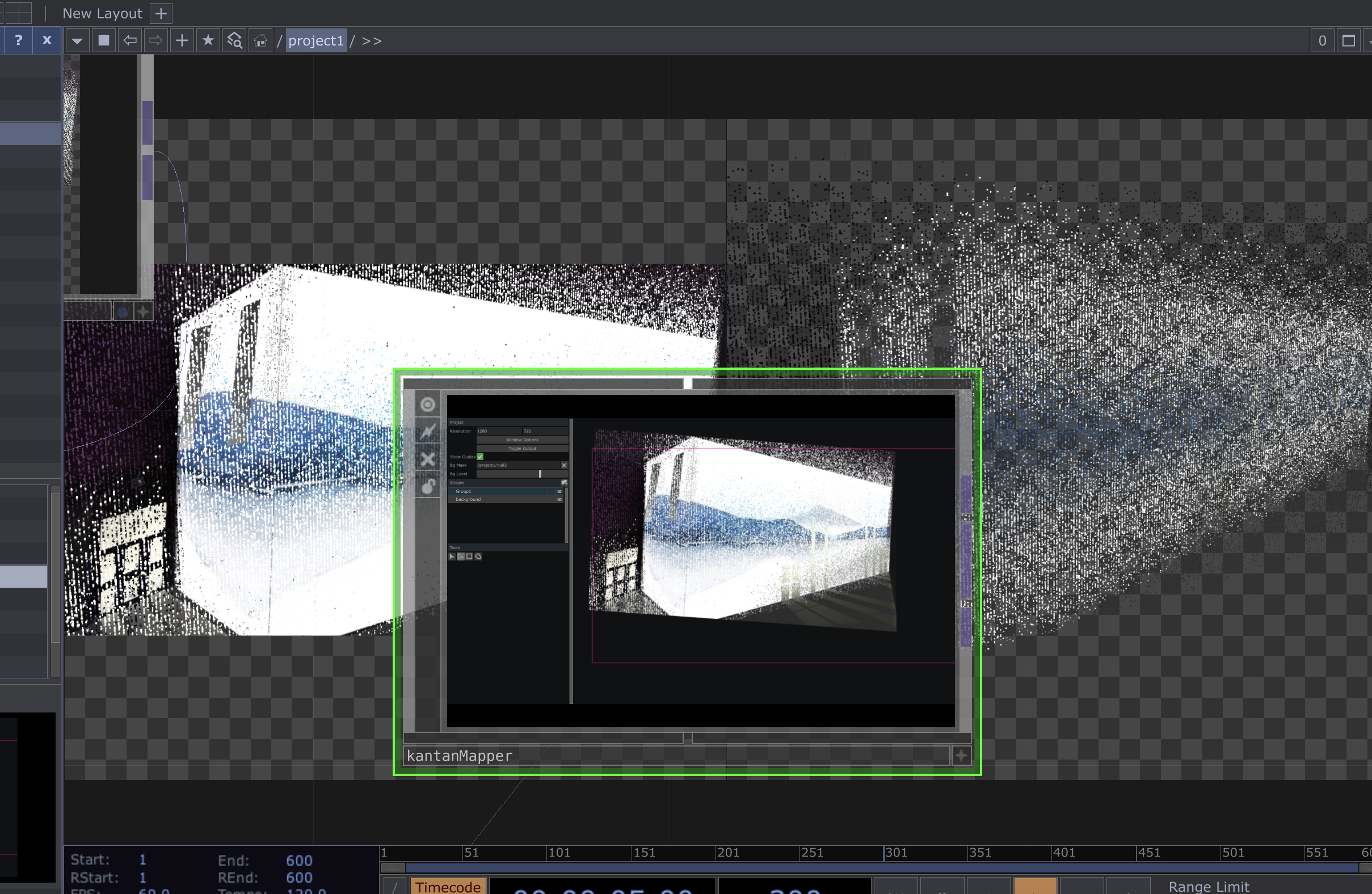Click the add shape group icon beside Shapes
This screenshot has height=894, width=1372.
pos(566,483)
